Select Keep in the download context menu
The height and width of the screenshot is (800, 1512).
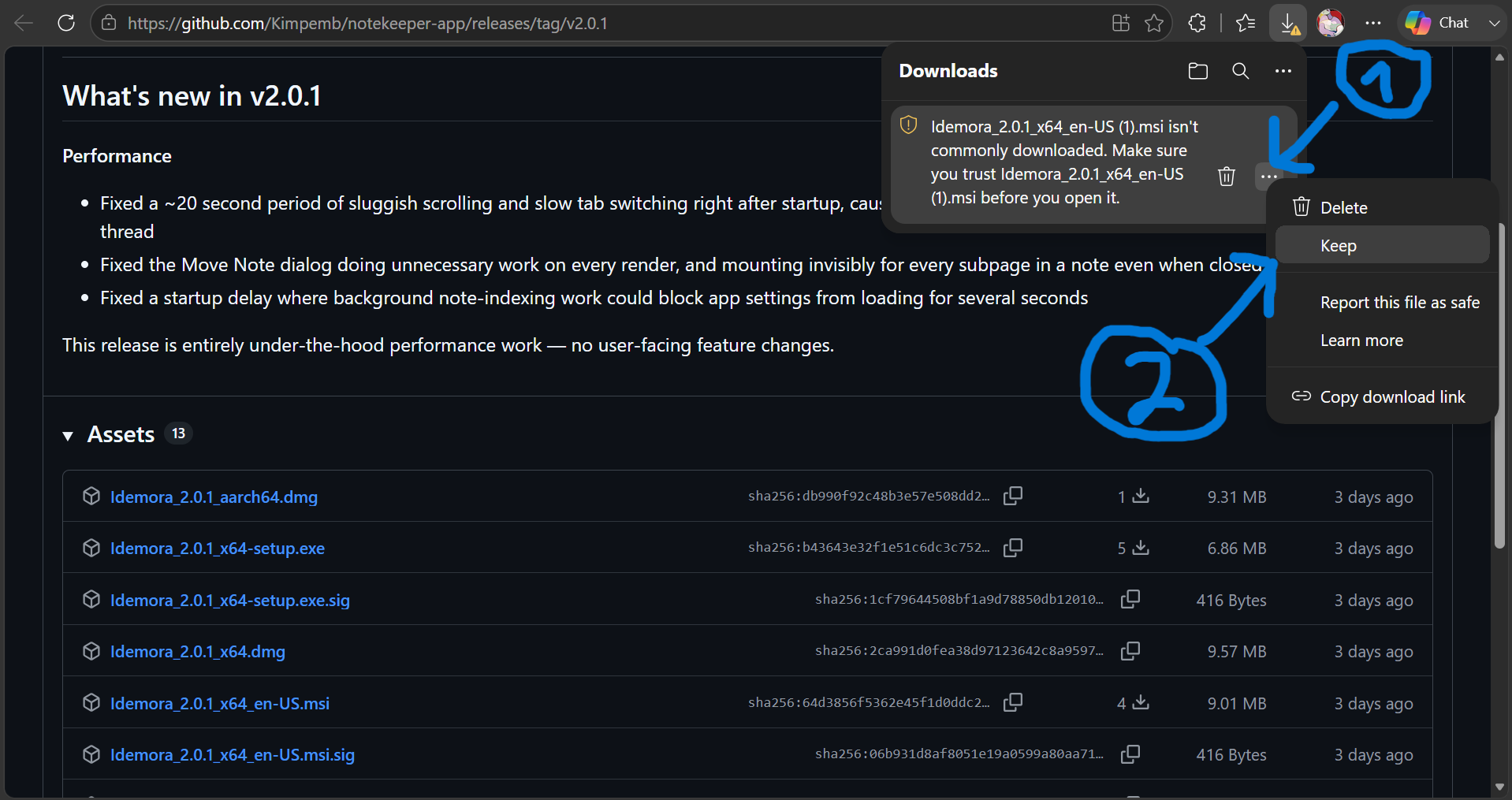(x=1382, y=245)
